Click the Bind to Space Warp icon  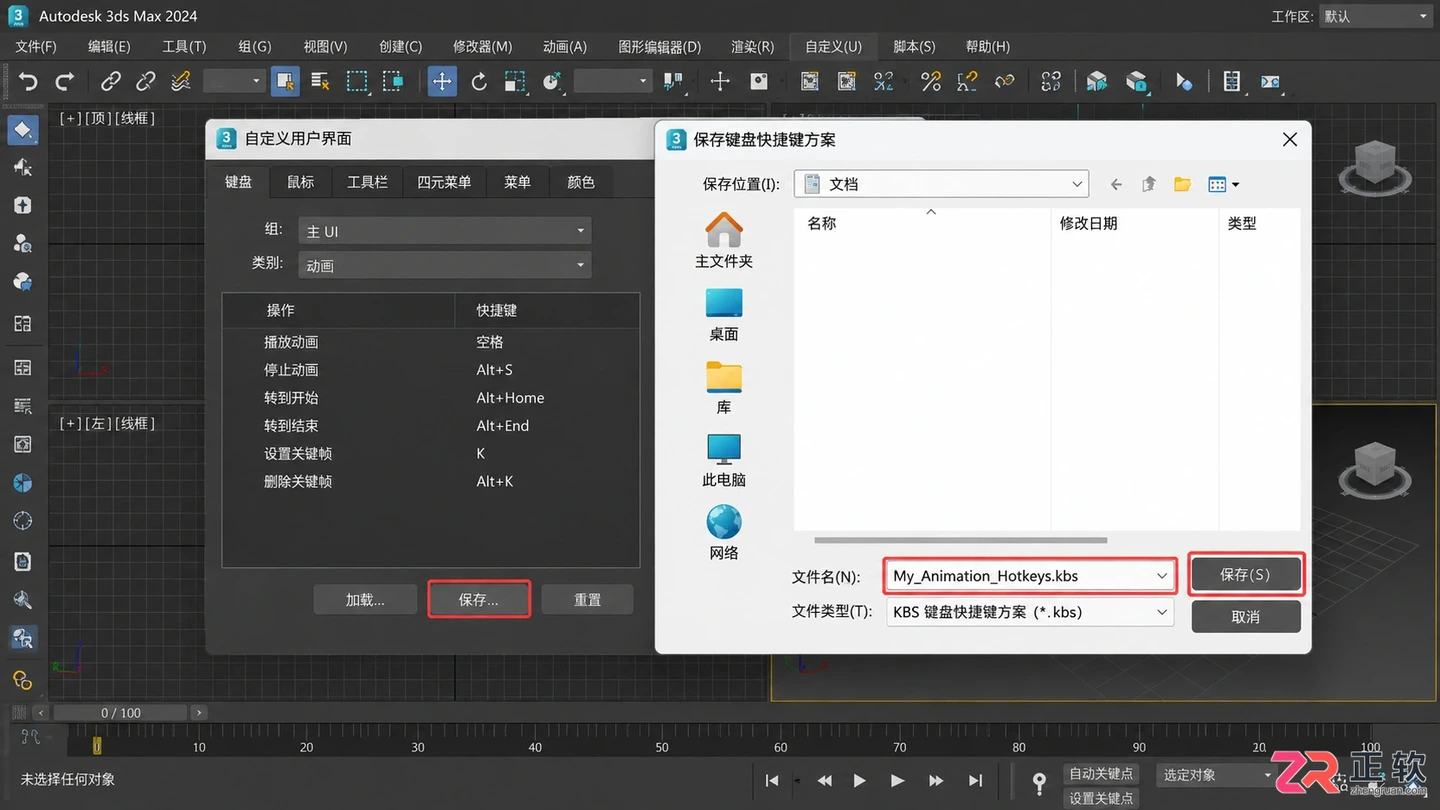click(x=181, y=81)
